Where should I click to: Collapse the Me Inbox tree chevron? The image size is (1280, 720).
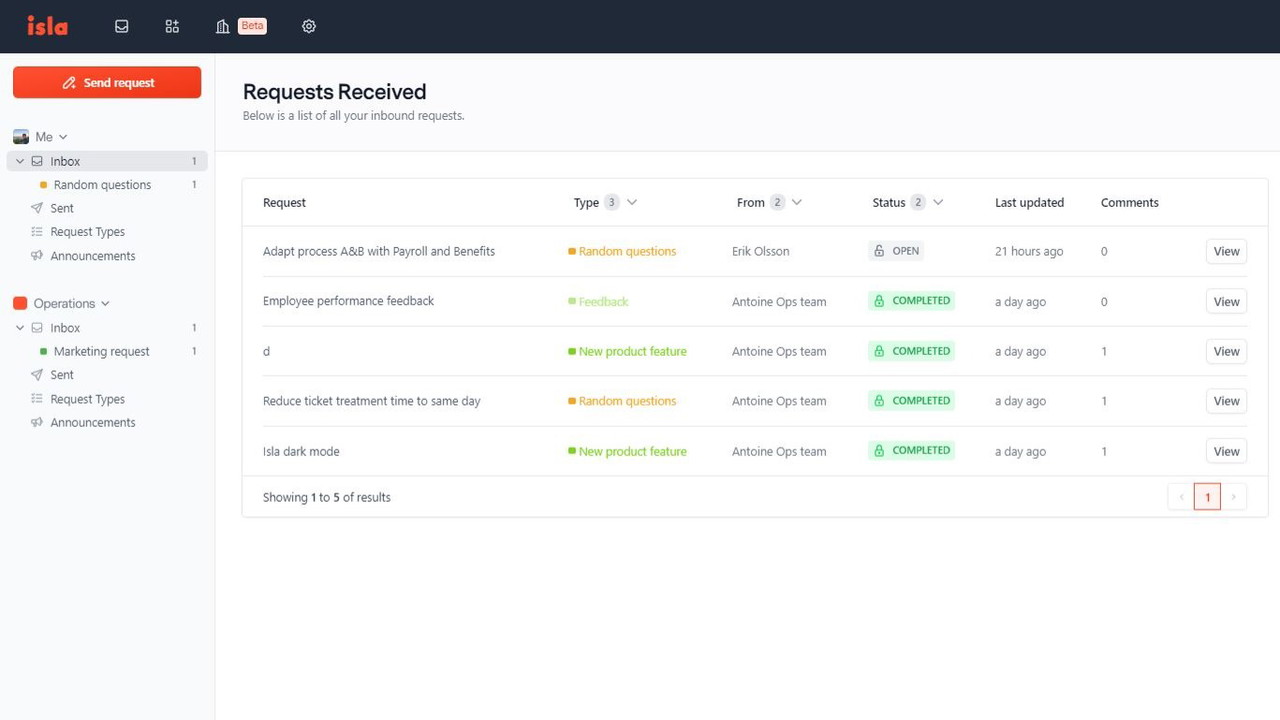tap(20, 161)
